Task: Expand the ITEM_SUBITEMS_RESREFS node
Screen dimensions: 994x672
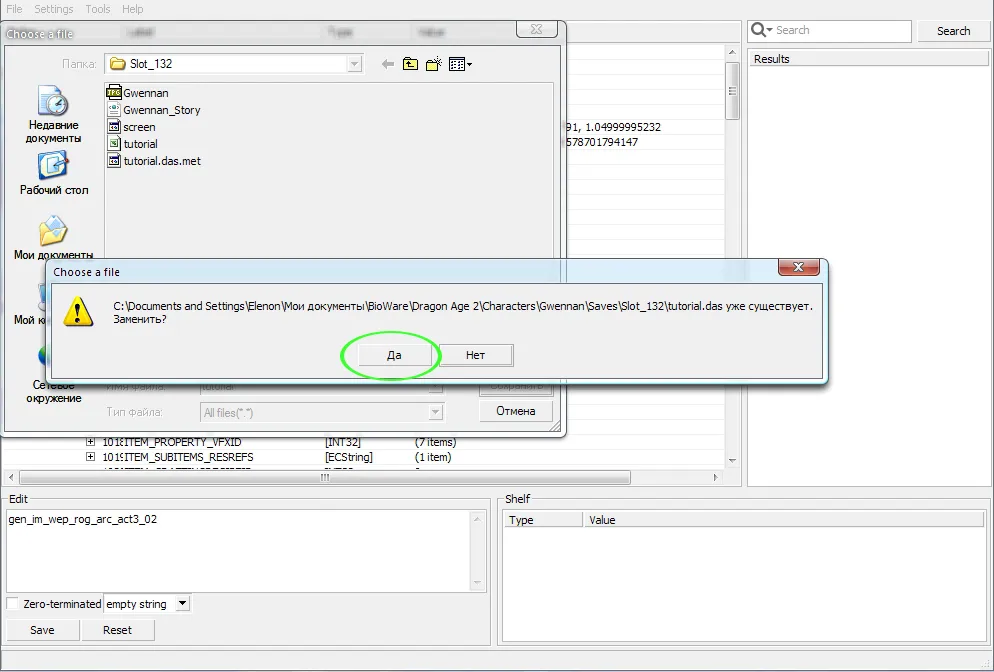Action: (91, 456)
